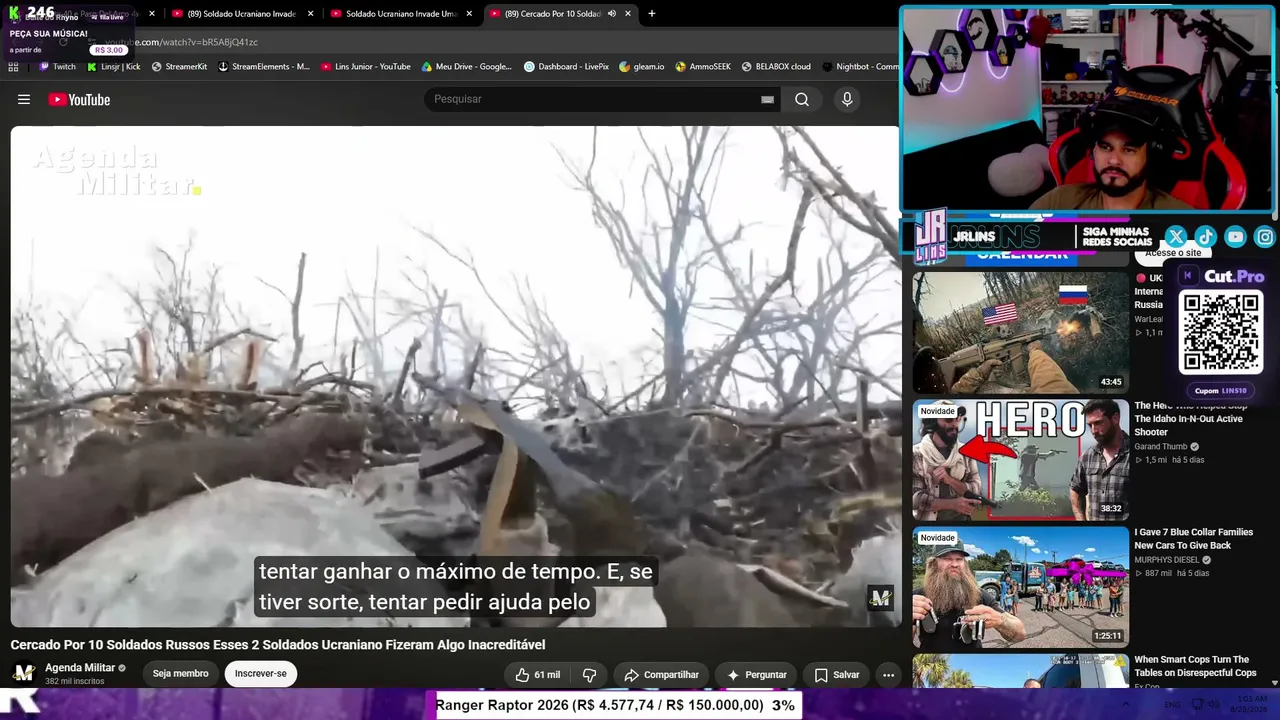This screenshot has height=720, width=1280.
Task: Open the YouTube guide hamburger menu
Action: [24, 99]
